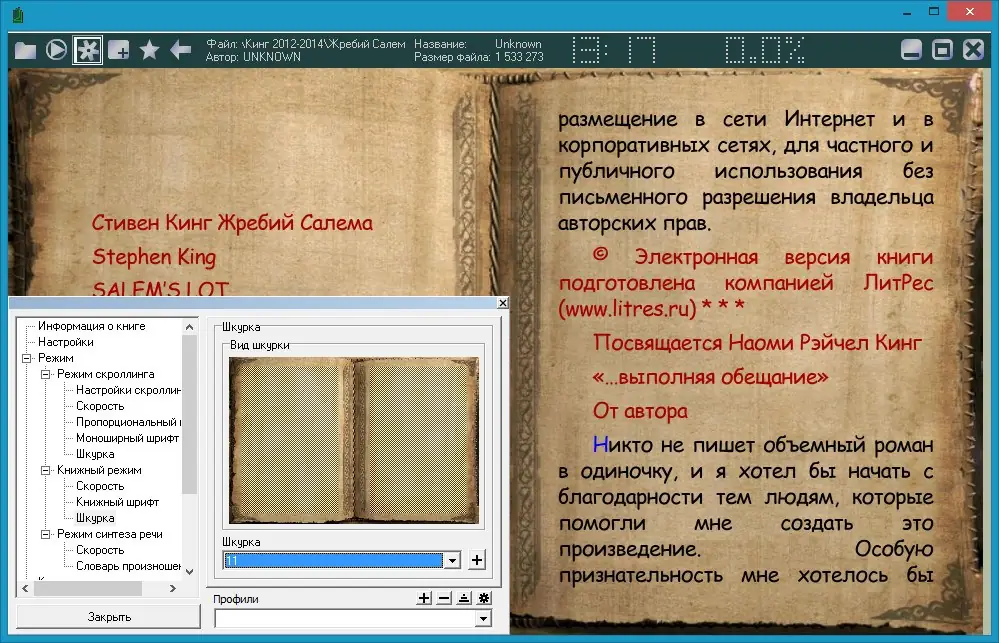Collapse the Книжный режим node

pos(46,470)
